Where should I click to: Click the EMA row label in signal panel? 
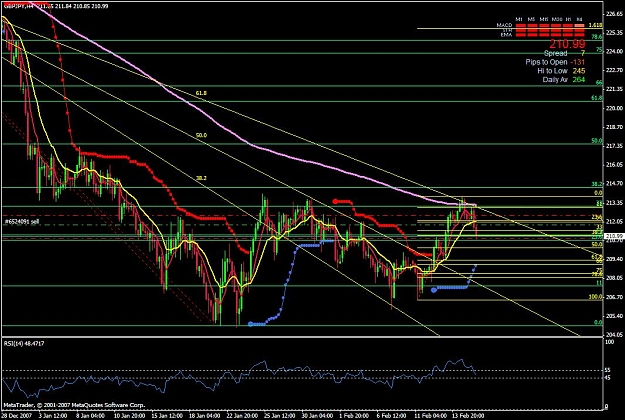pyautogui.click(x=506, y=35)
